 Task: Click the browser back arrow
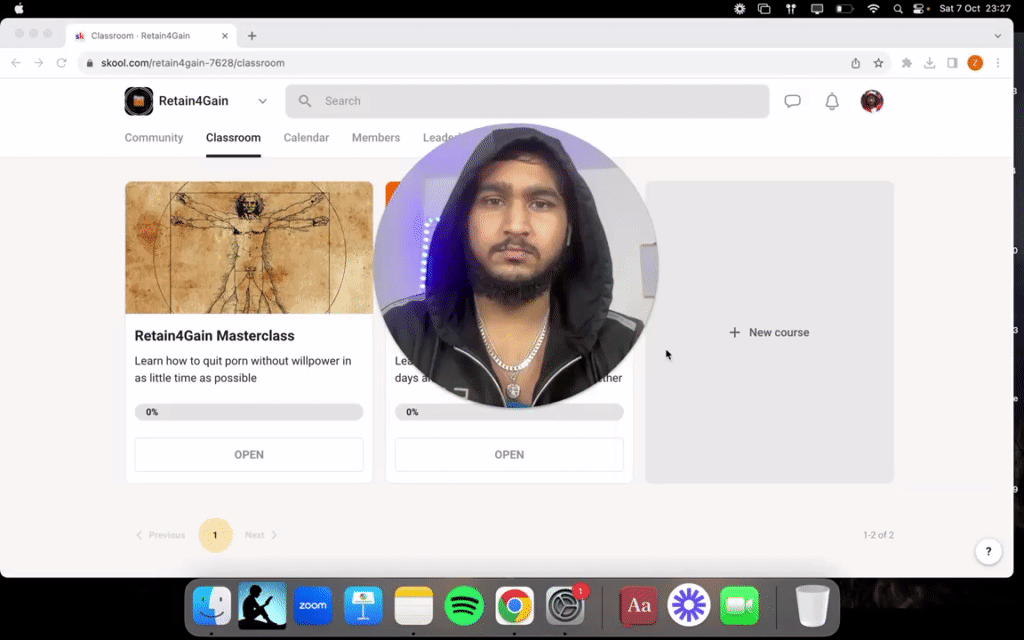point(16,63)
